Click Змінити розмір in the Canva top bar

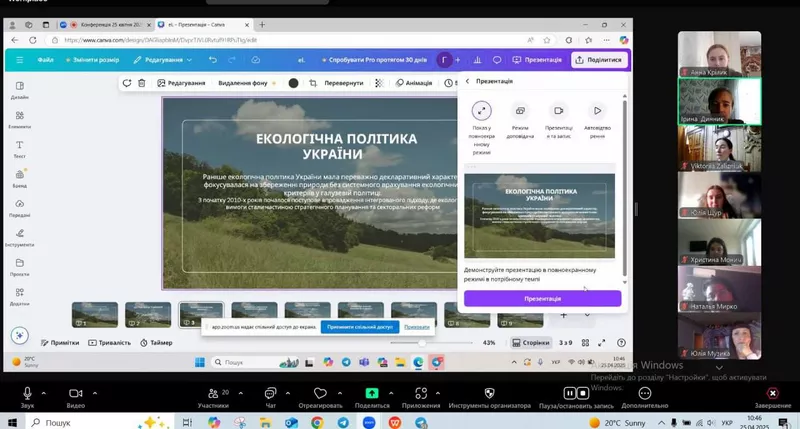point(92,60)
